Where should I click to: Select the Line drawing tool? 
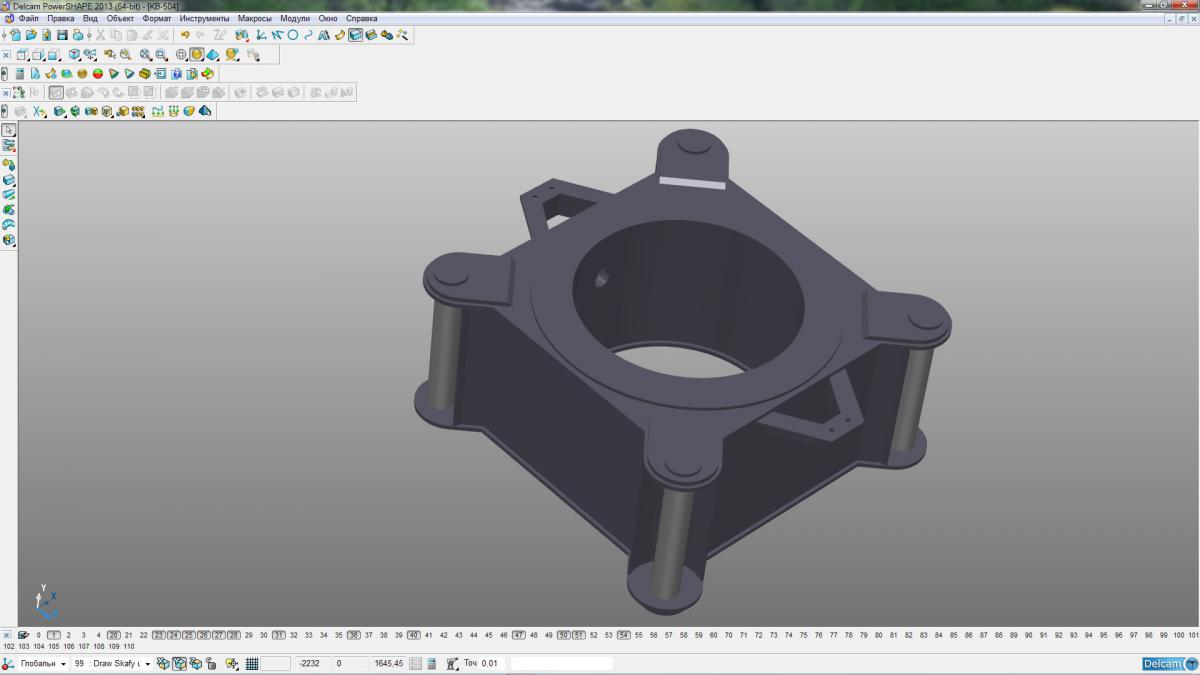tap(277, 34)
